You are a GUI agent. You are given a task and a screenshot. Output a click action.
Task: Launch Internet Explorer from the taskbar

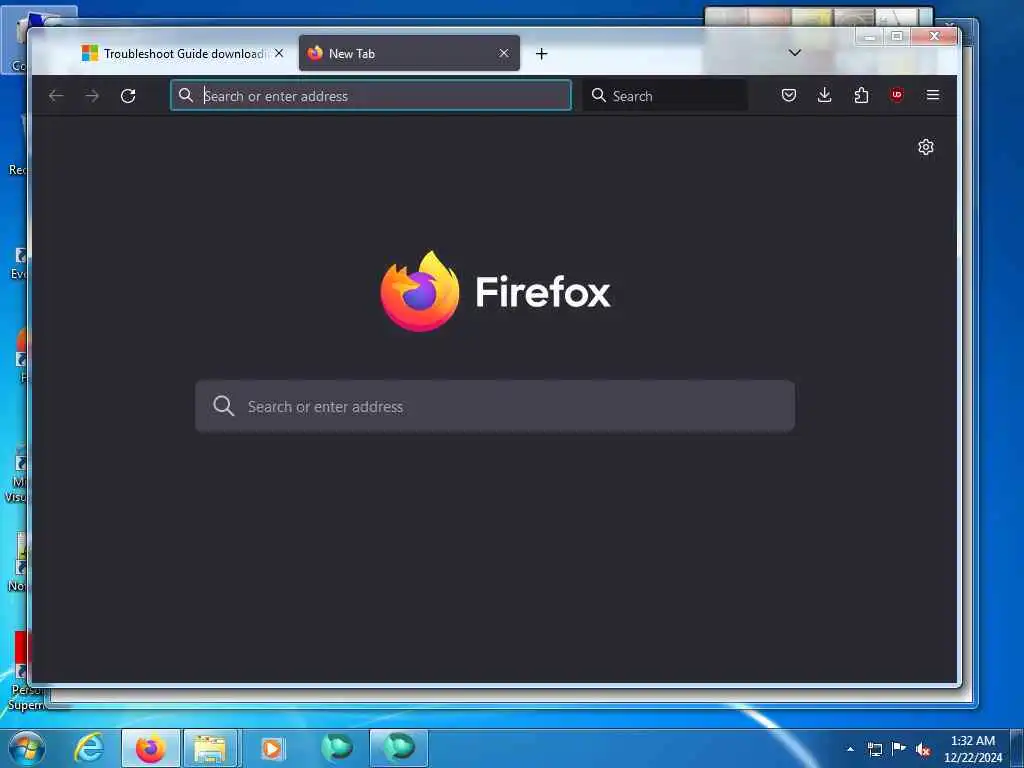pyautogui.click(x=89, y=748)
